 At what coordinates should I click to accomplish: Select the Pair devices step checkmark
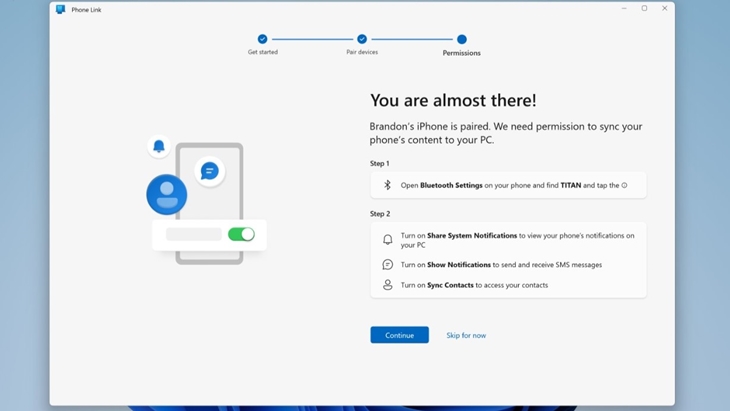click(362, 39)
